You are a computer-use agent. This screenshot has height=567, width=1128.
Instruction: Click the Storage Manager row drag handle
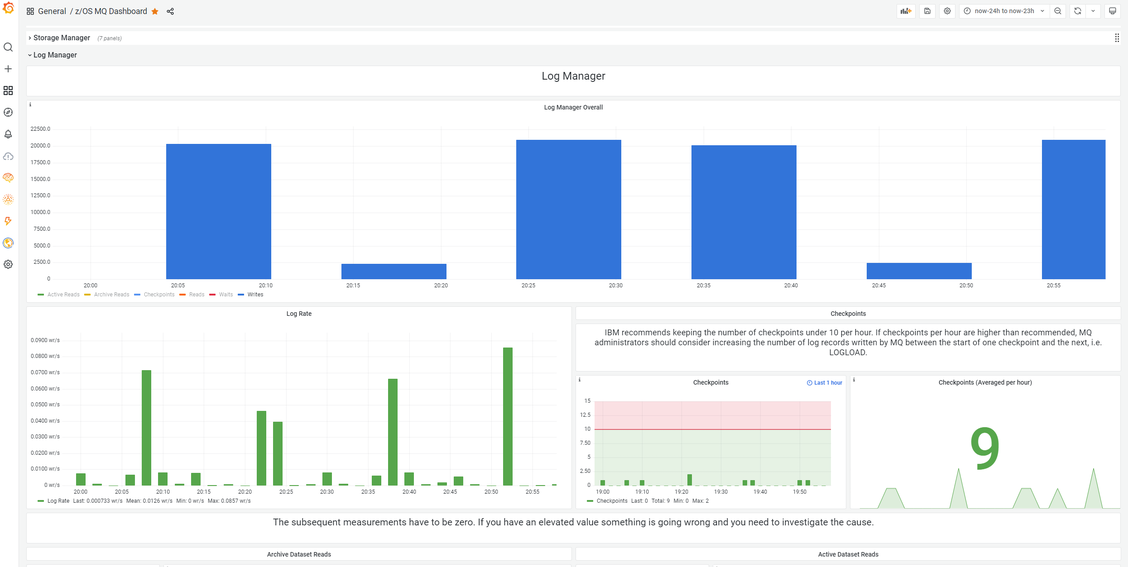tap(1116, 37)
